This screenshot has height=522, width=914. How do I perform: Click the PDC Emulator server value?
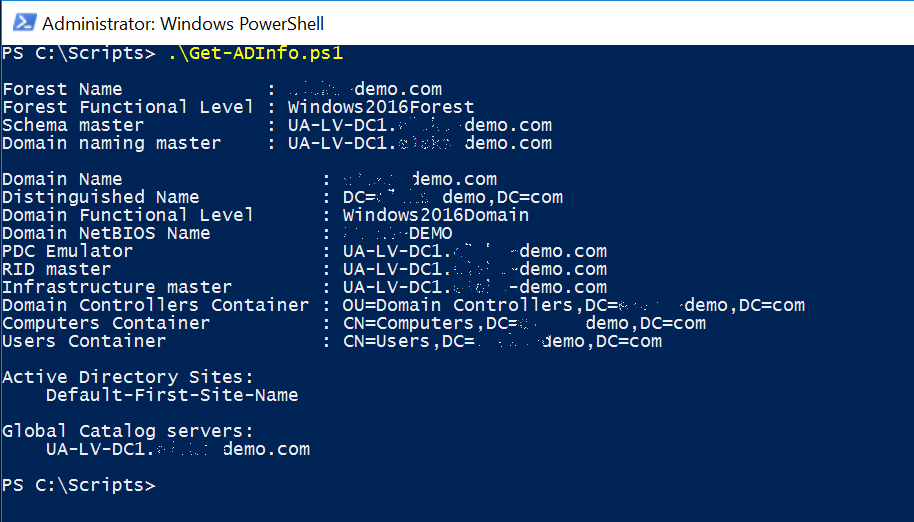(x=474, y=251)
